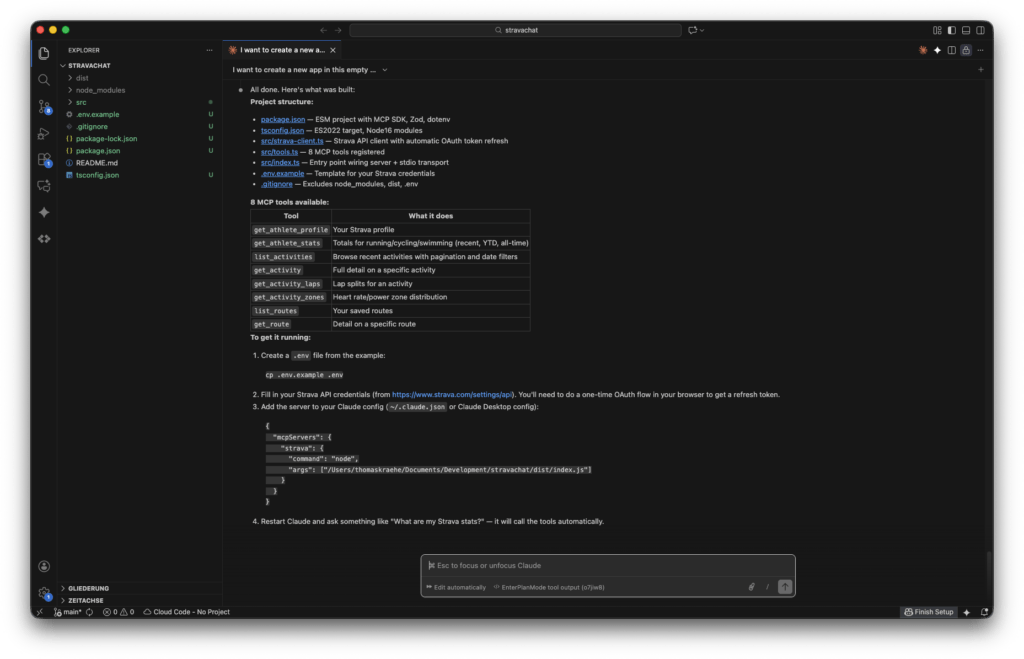Collapse the STRAVACHAT root folder
Screen dimensions: 1024x659
coord(89,66)
